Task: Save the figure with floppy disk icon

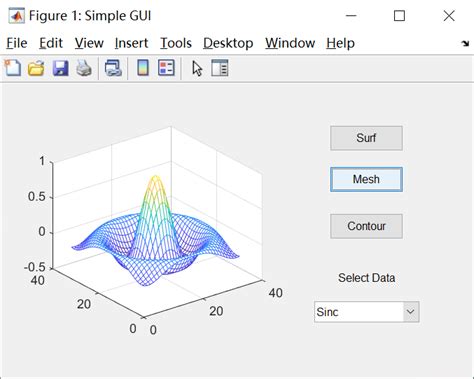Action: [60, 68]
